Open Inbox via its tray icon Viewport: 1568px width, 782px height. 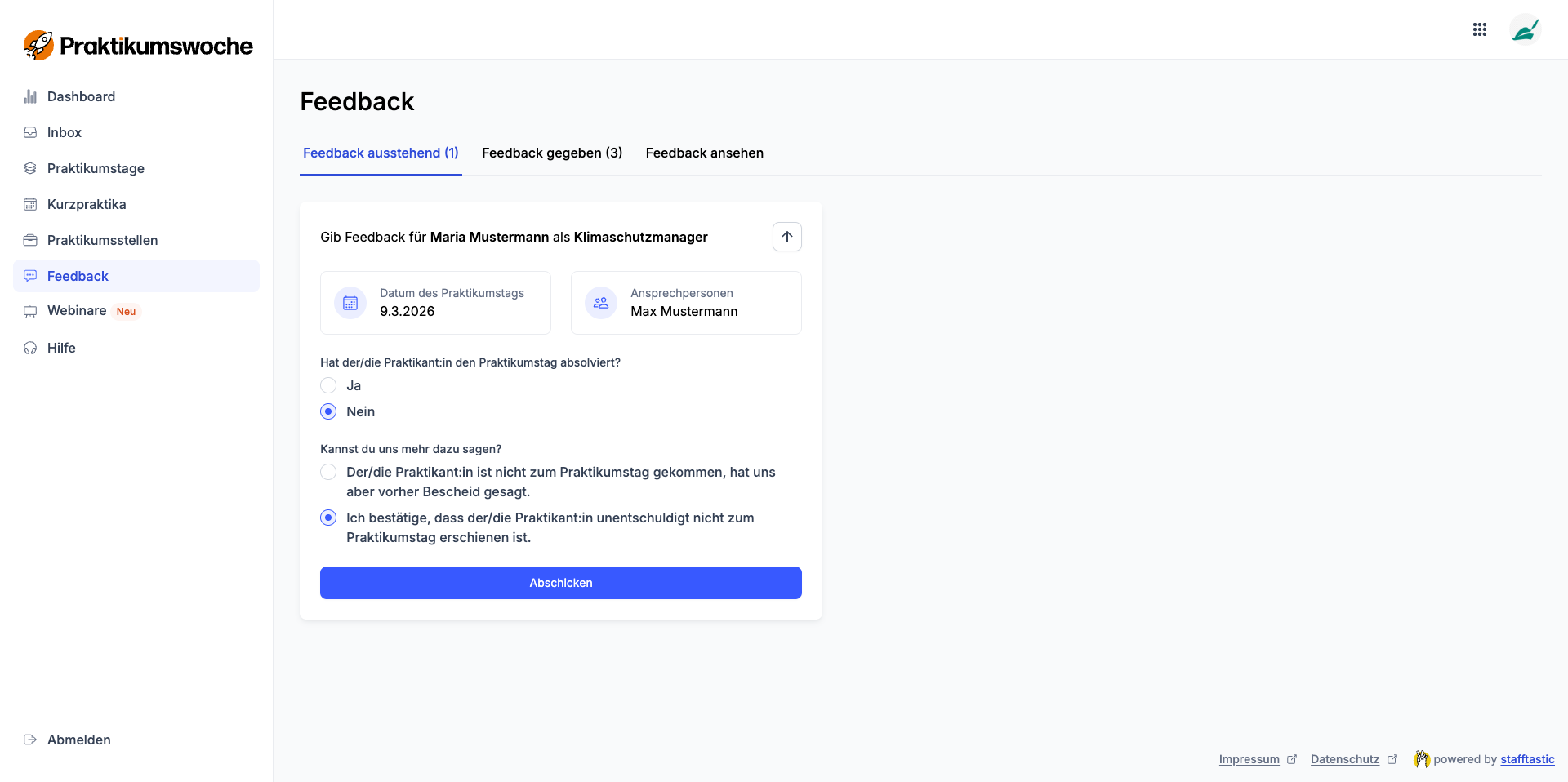(30, 132)
